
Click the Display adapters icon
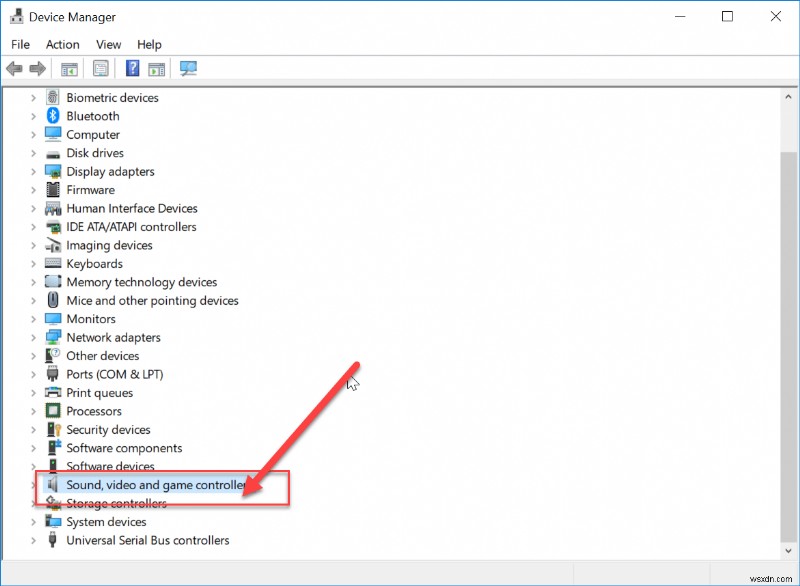[x=52, y=171]
